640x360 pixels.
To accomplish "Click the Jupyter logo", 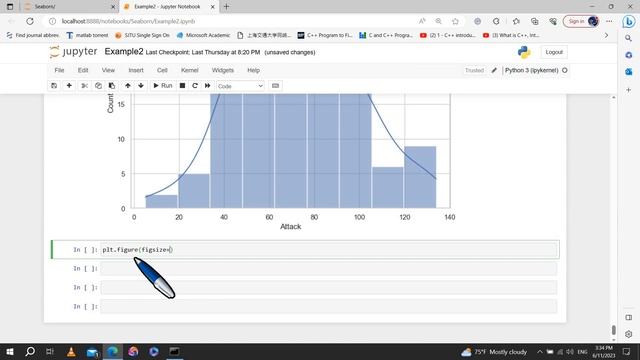I will click(x=73, y=52).
